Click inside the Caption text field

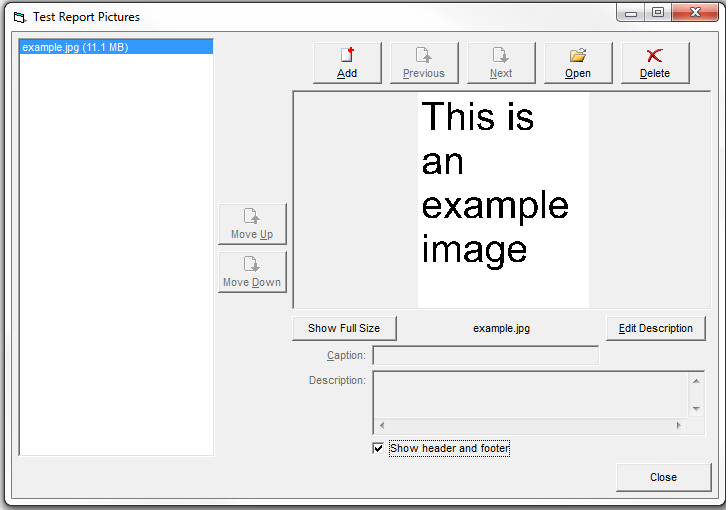pyautogui.click(x=485, y=356)
